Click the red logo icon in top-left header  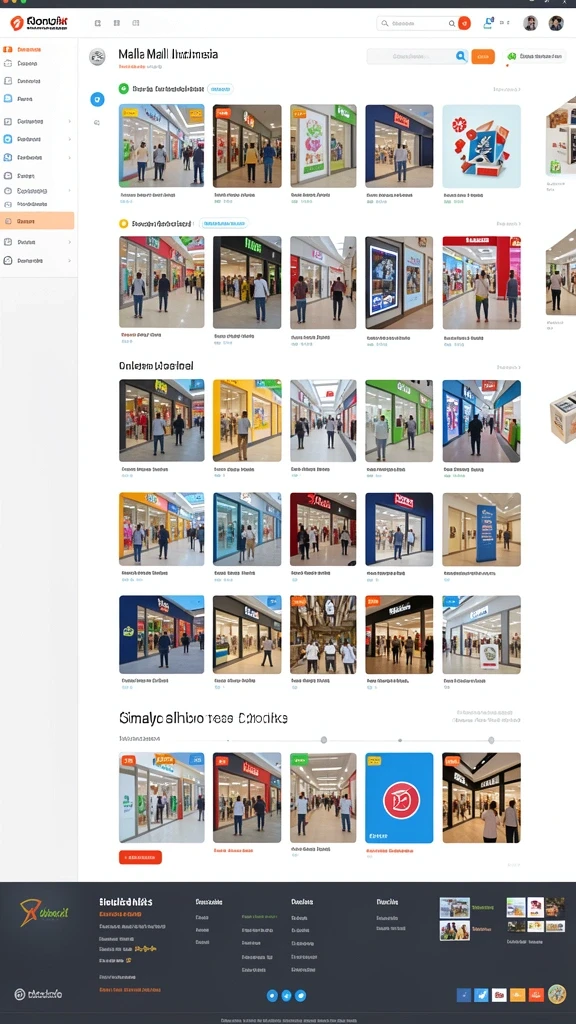pos(17,24)
